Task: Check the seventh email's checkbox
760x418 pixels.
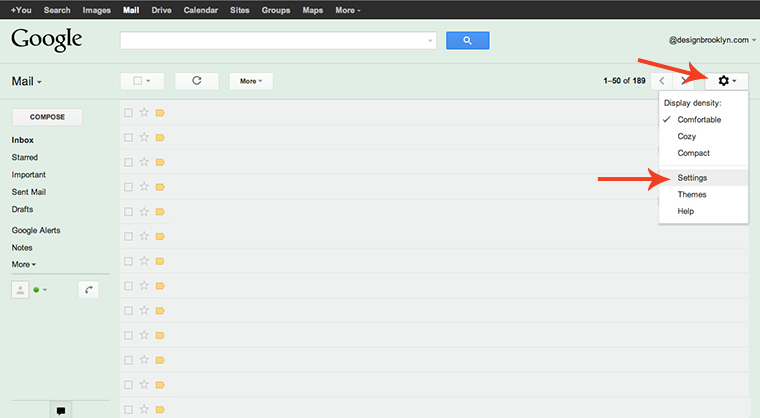Action: click(128, 261)
